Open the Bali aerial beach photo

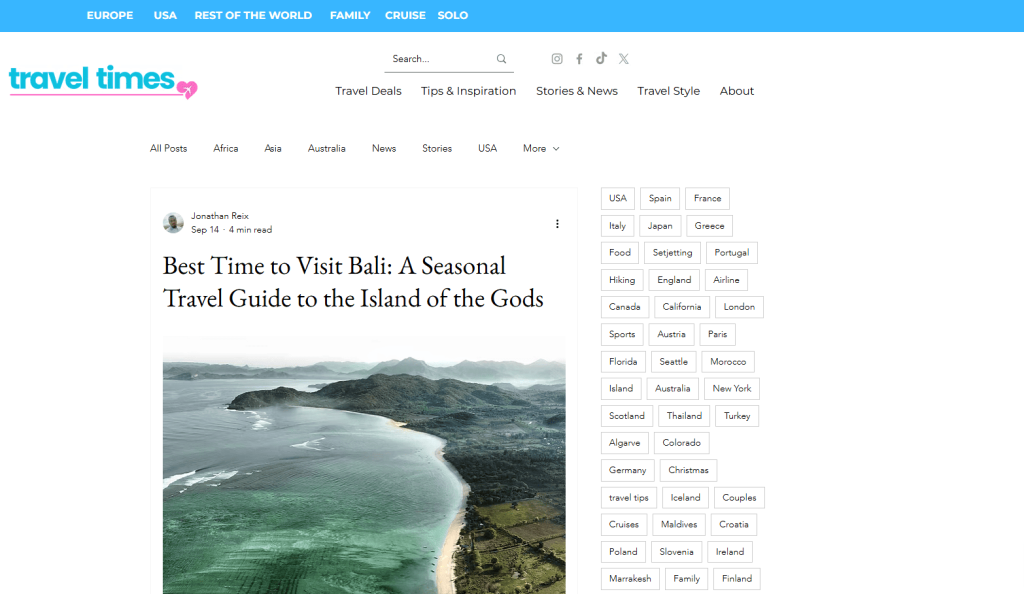coord(364,465)
